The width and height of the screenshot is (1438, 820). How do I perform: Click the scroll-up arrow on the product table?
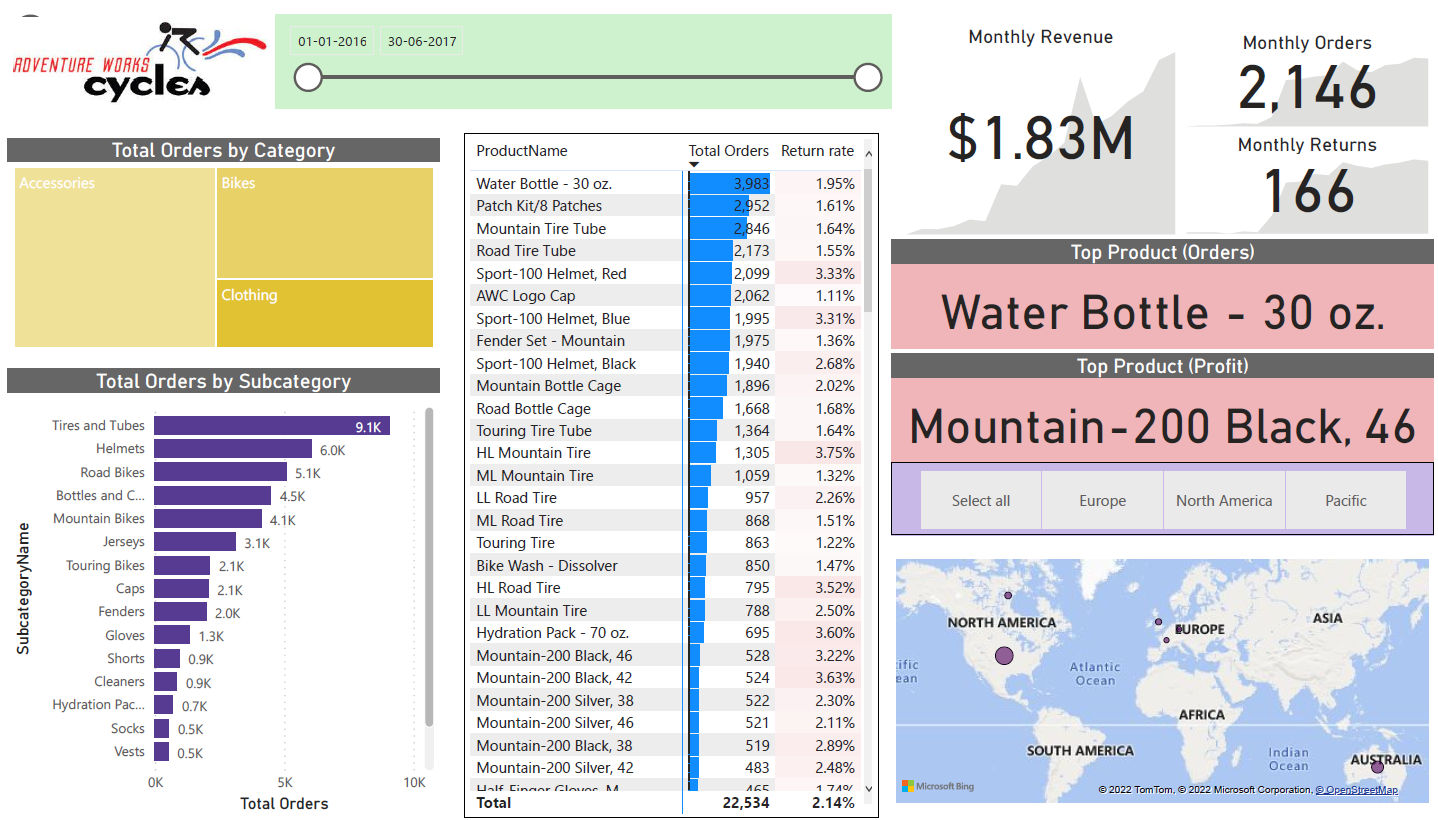868,152
